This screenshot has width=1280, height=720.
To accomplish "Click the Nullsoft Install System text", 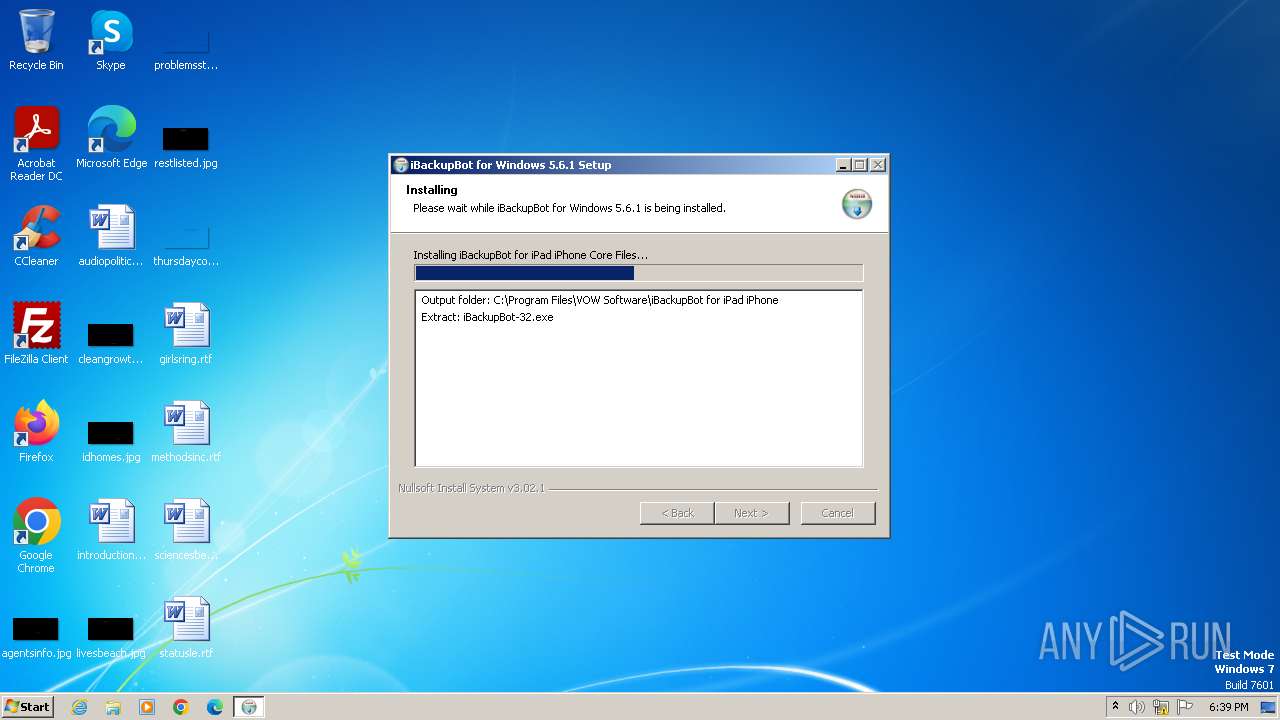I will 471,488.
